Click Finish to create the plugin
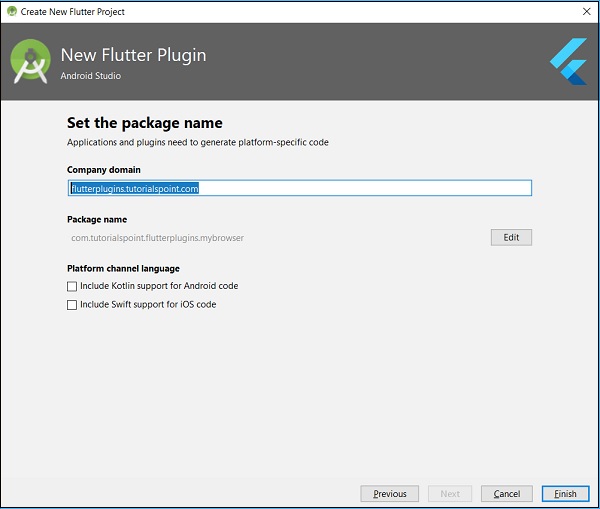The height and width of the screenshot is (509, 600). click(x=565, y=494)
